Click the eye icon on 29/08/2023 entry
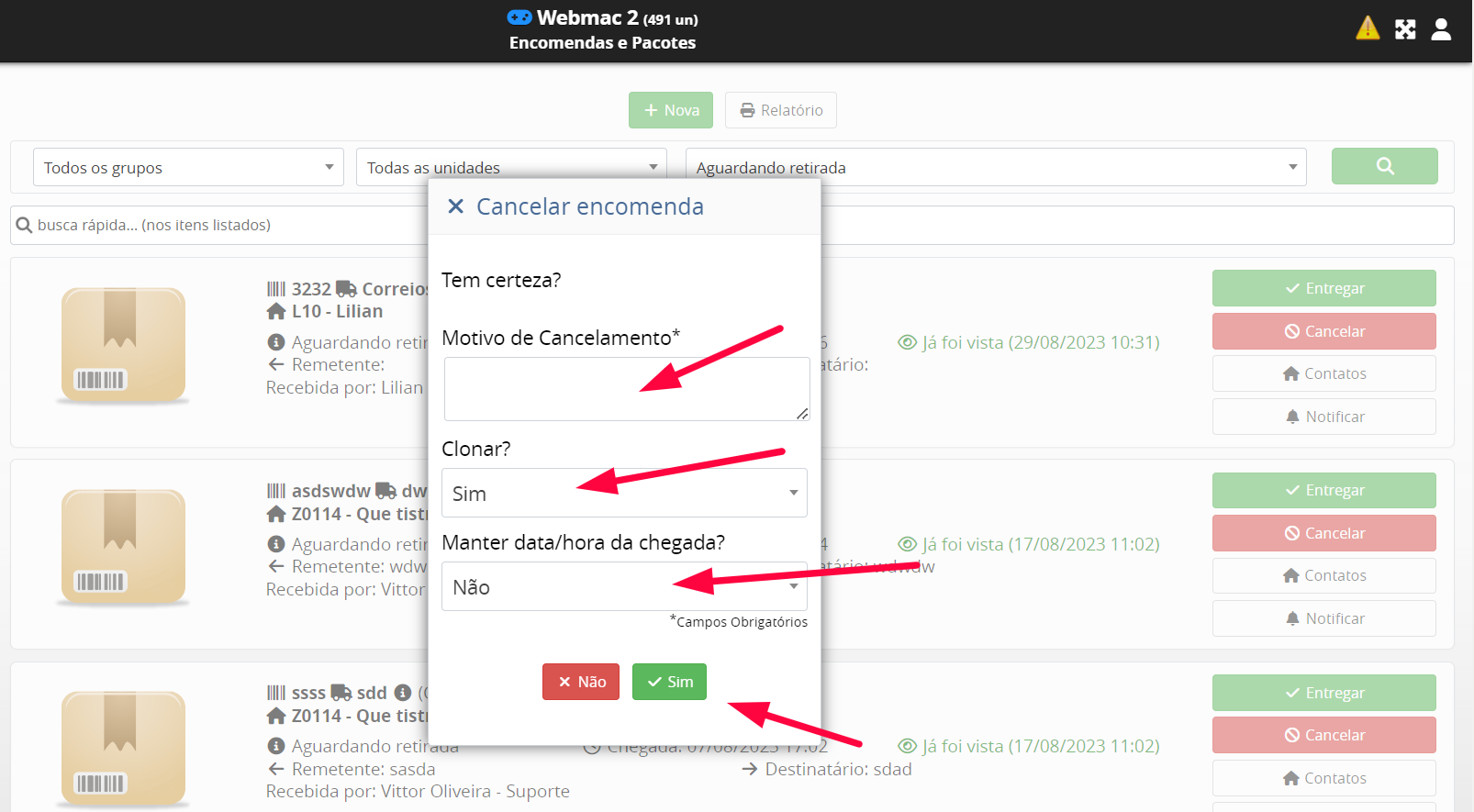This screenshot has width=1474, height=812. click(907, 342)
